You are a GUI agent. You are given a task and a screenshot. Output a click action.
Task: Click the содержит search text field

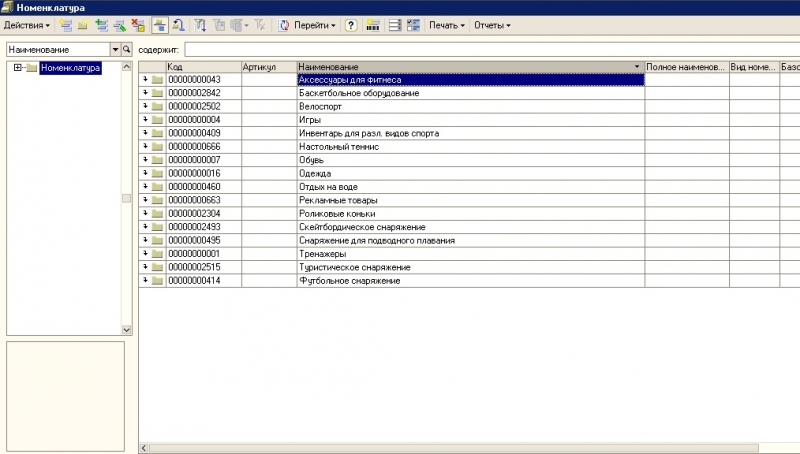click(x=490, y=49)
